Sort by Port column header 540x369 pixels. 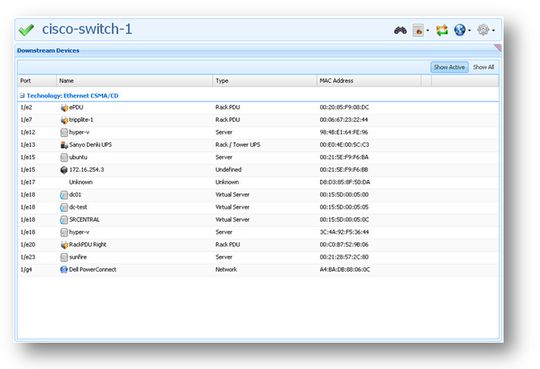37,81
